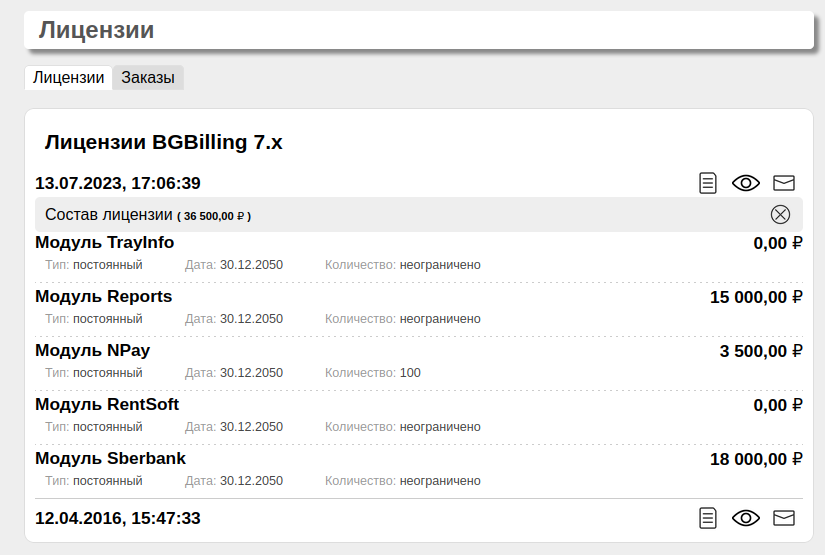Click the Модуль TrayInfo row

(105, 242)
